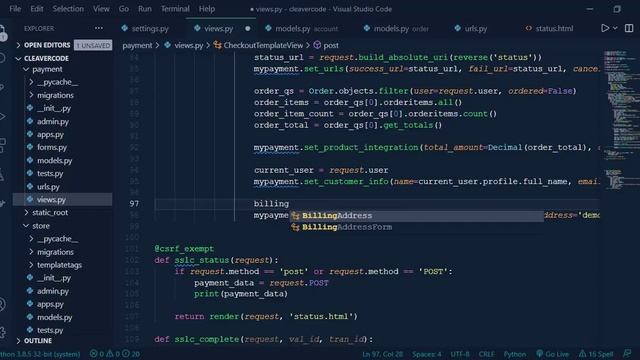640x360 pixels.
Task: Open store's tests.py file
Action: tap(50, 330)
